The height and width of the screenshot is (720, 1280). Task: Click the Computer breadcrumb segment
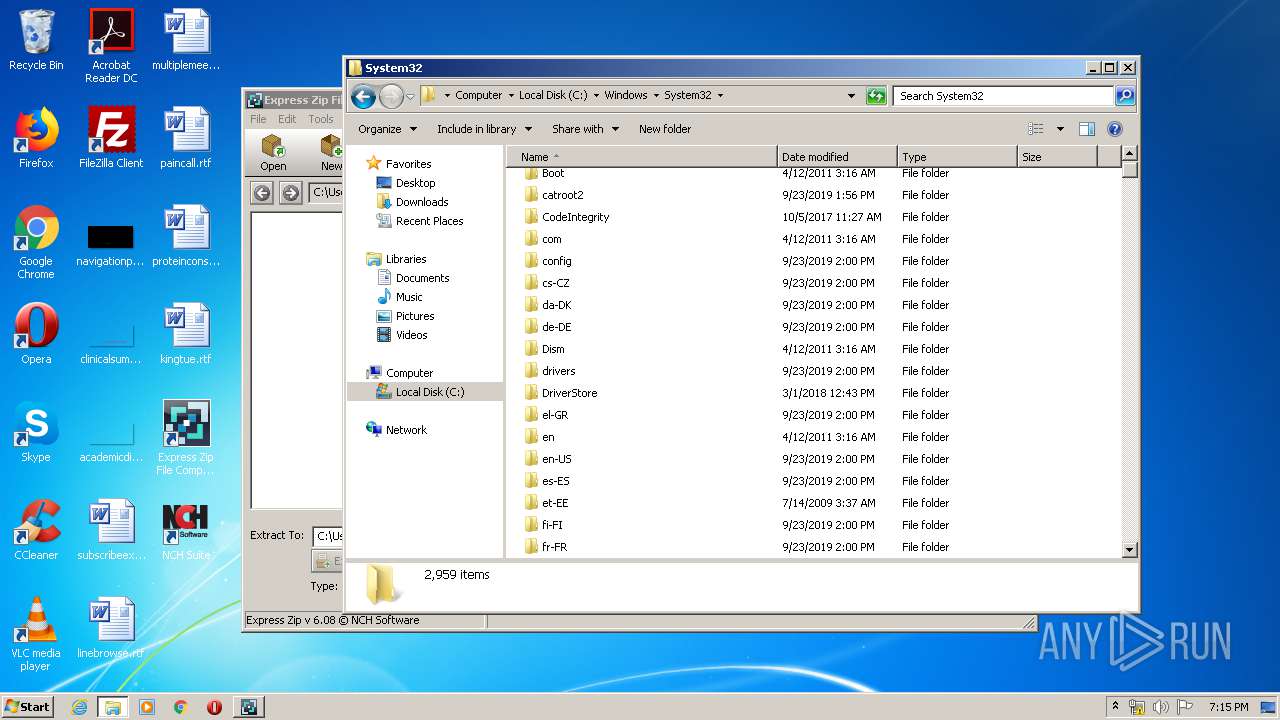click(x=479, y=96)
